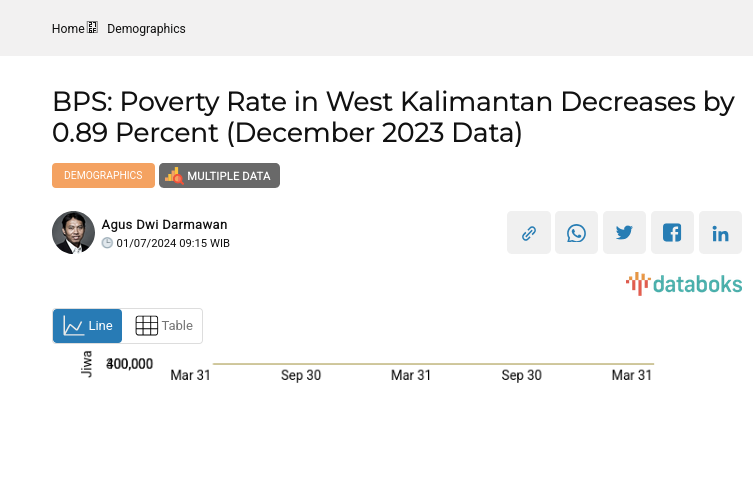Image resolution: width=753 pixels, height=498 pixels.
Task: Share the article on WhatsApp
Action: pos(577,233)
